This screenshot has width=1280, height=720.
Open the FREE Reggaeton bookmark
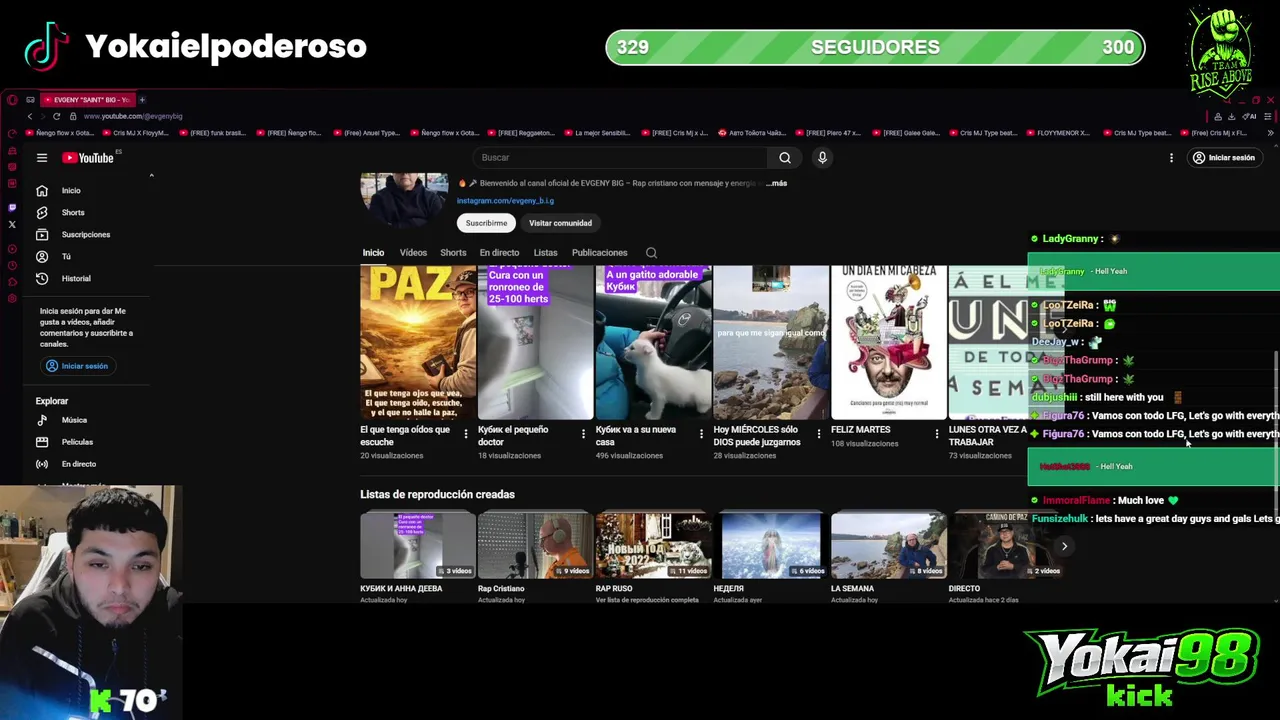click(x=520, y=133)
